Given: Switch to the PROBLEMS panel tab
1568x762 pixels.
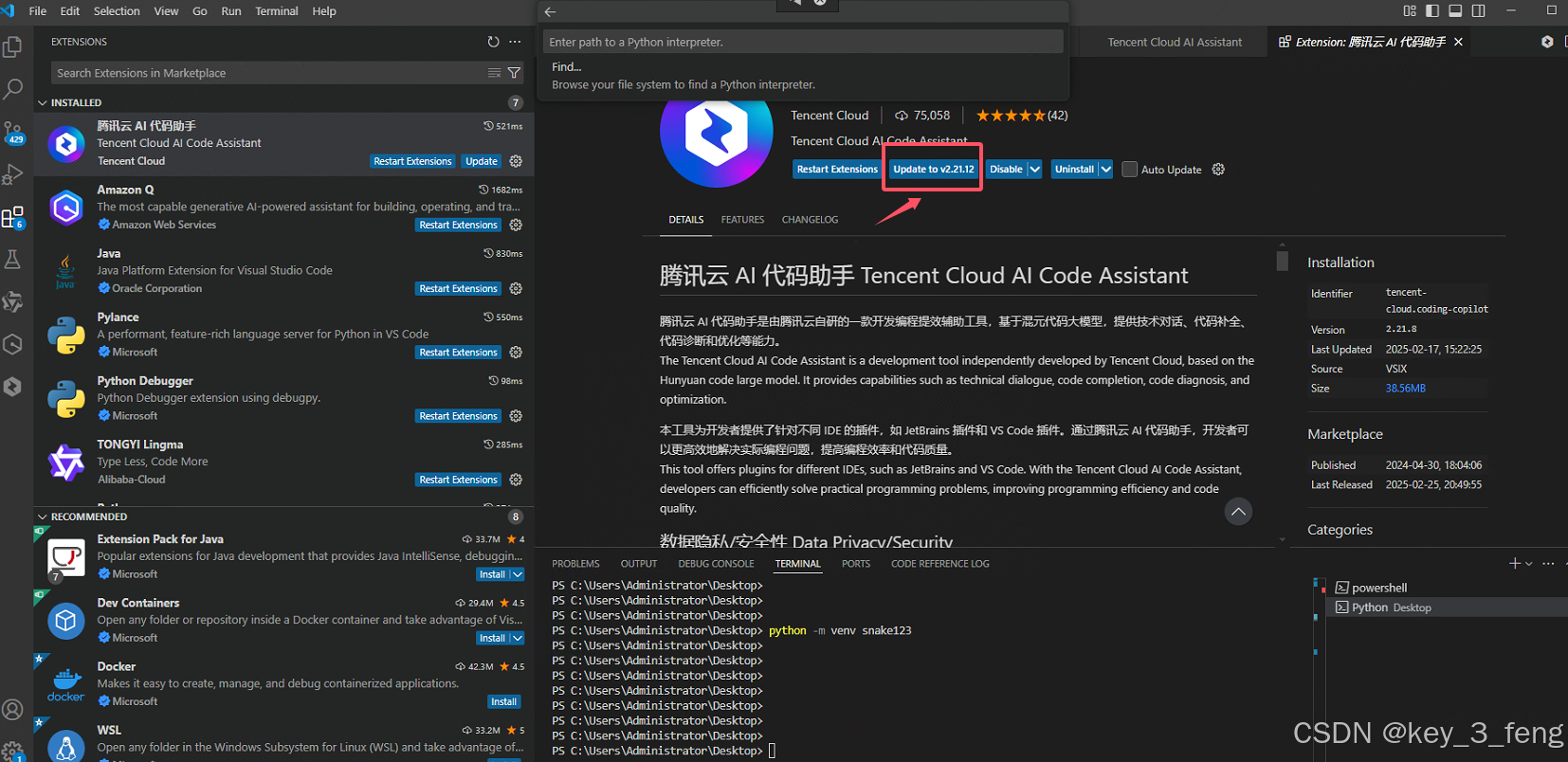Looking at the screenshot, I should click(x=575, y=563).
